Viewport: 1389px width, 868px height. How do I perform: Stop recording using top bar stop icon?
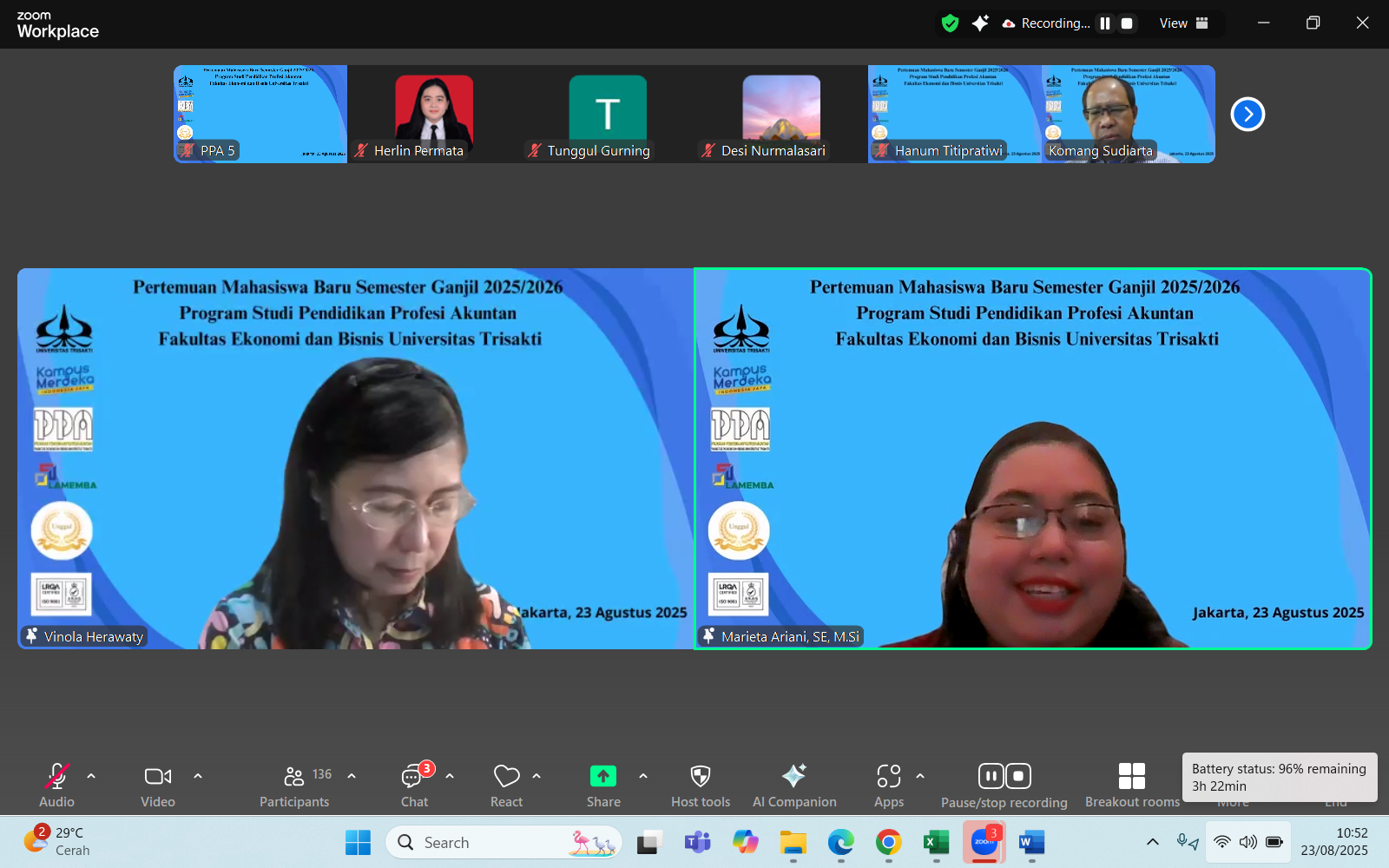1127,23
